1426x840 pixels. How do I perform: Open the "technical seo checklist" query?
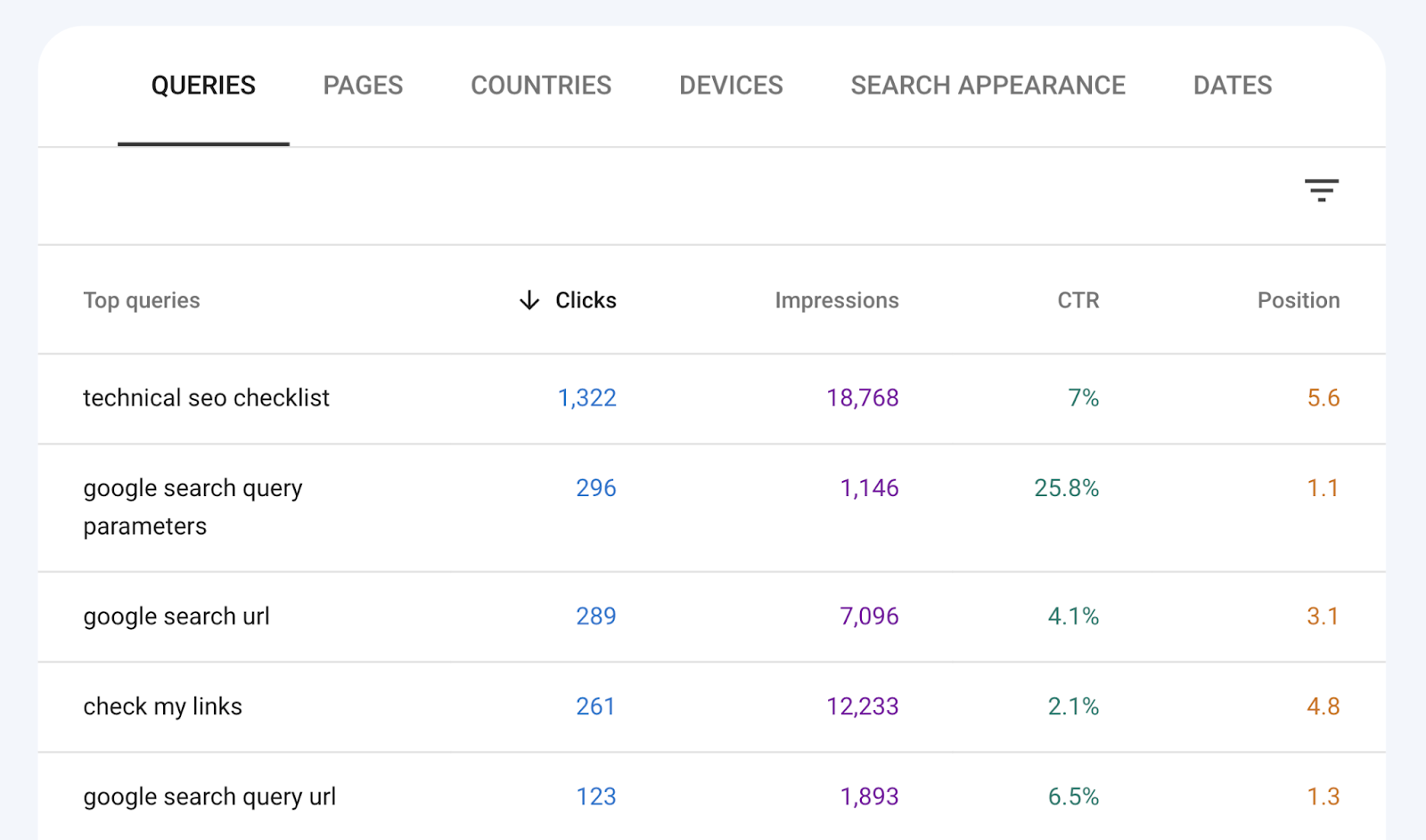(206, 398)
